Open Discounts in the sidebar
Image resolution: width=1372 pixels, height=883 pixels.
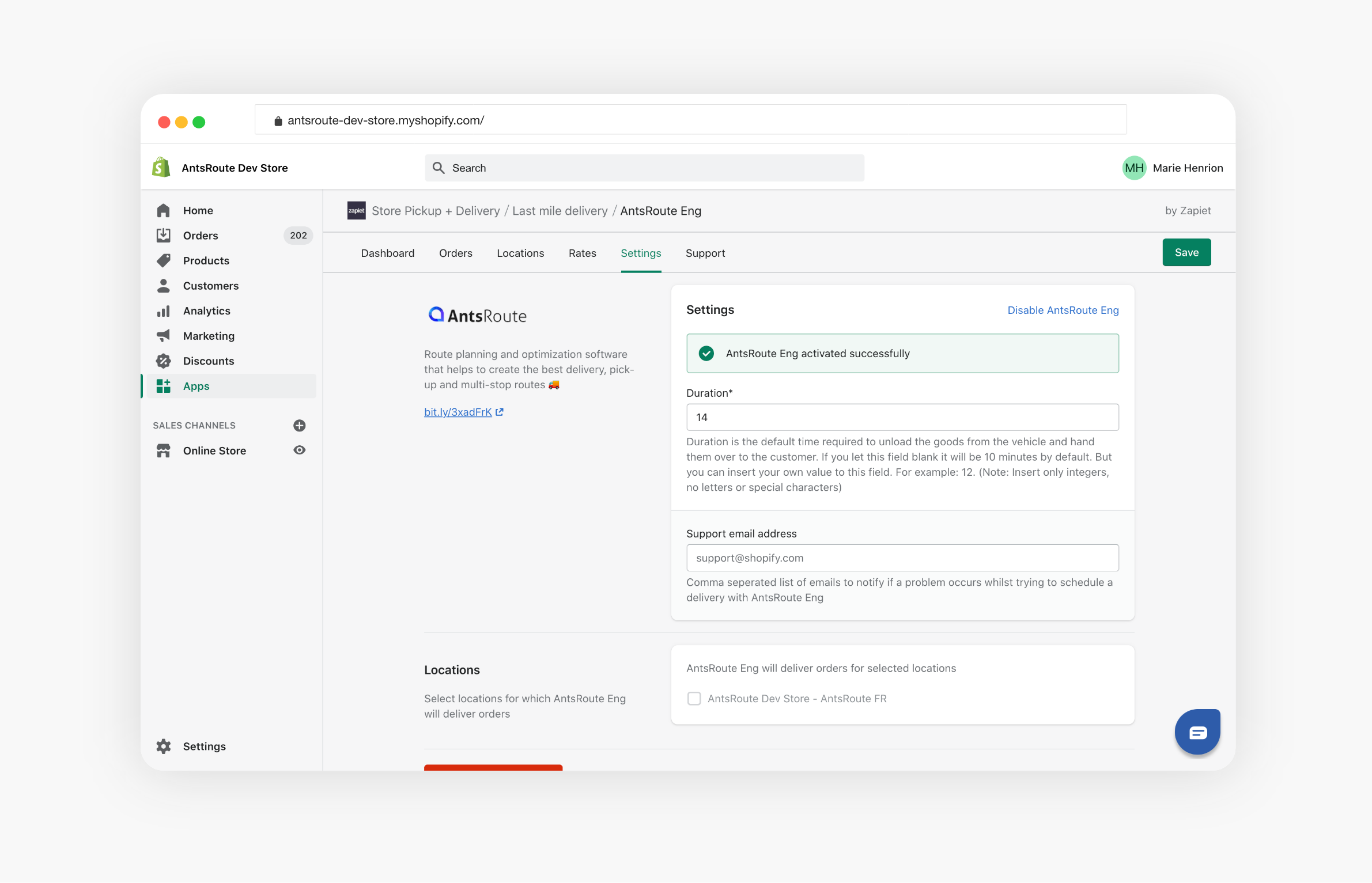pos(209,361)
